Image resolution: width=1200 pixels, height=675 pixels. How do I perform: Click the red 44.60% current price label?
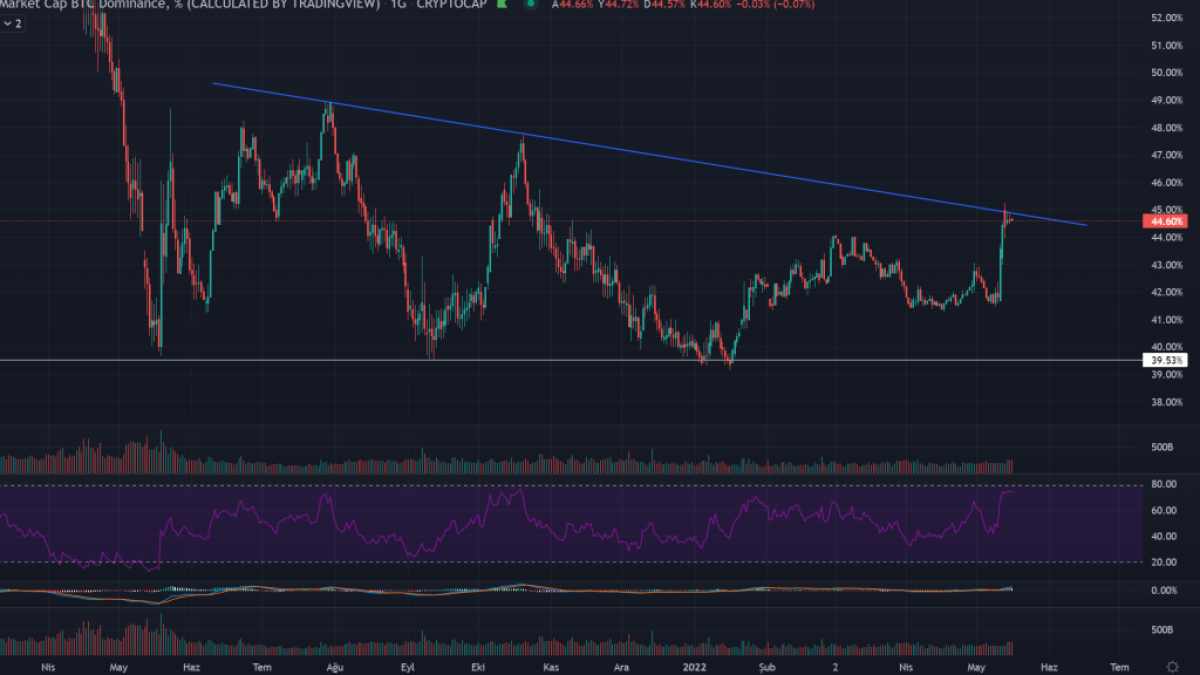click(x=1167, y=221)
